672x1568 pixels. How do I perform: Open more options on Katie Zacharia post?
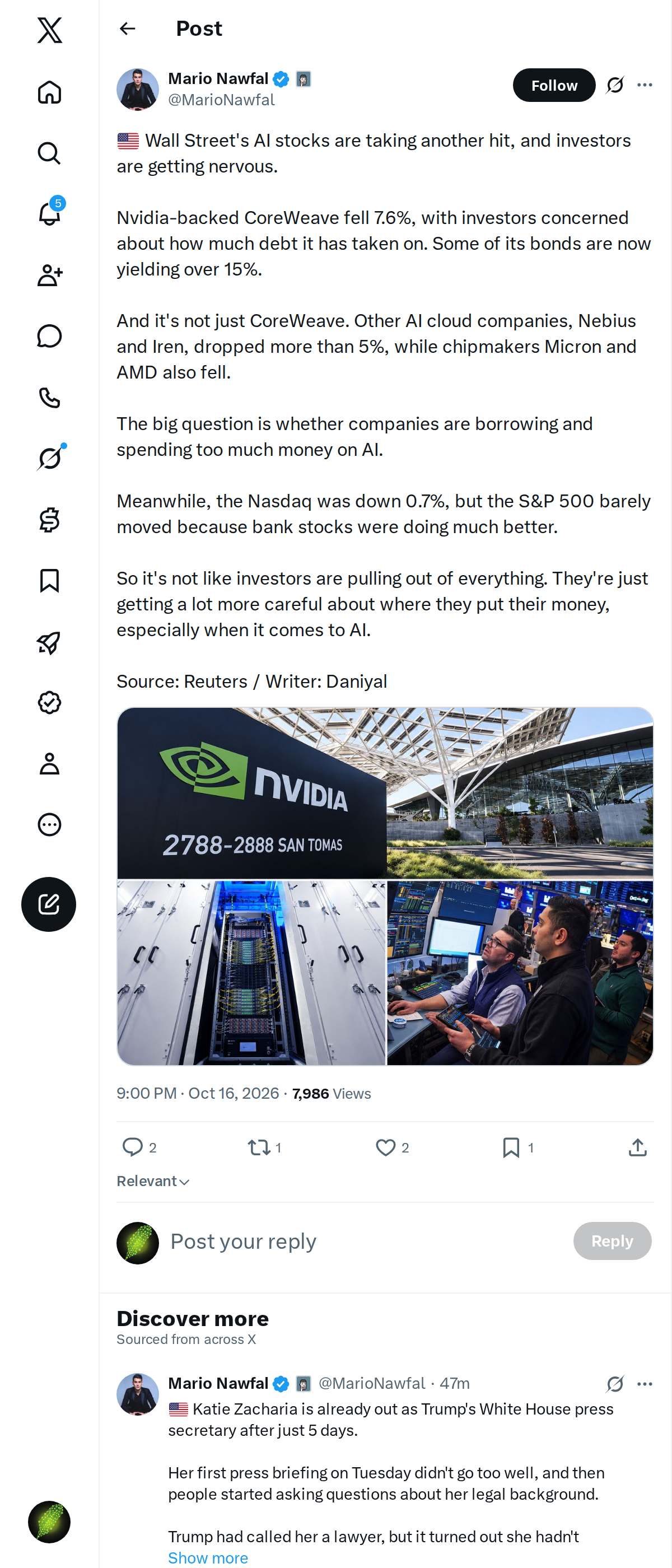645,1384
